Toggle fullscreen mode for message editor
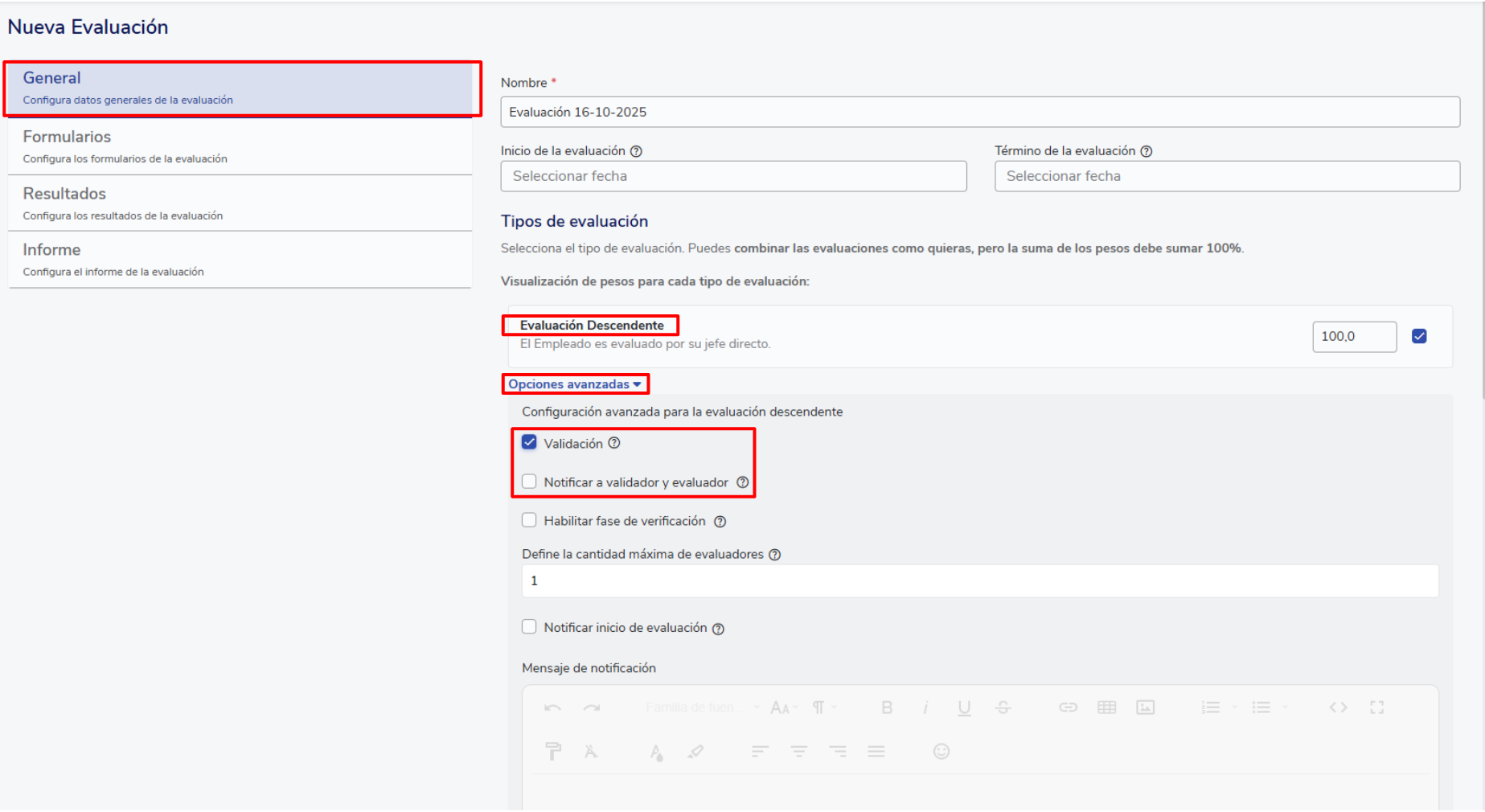 tap(1376, 707)
